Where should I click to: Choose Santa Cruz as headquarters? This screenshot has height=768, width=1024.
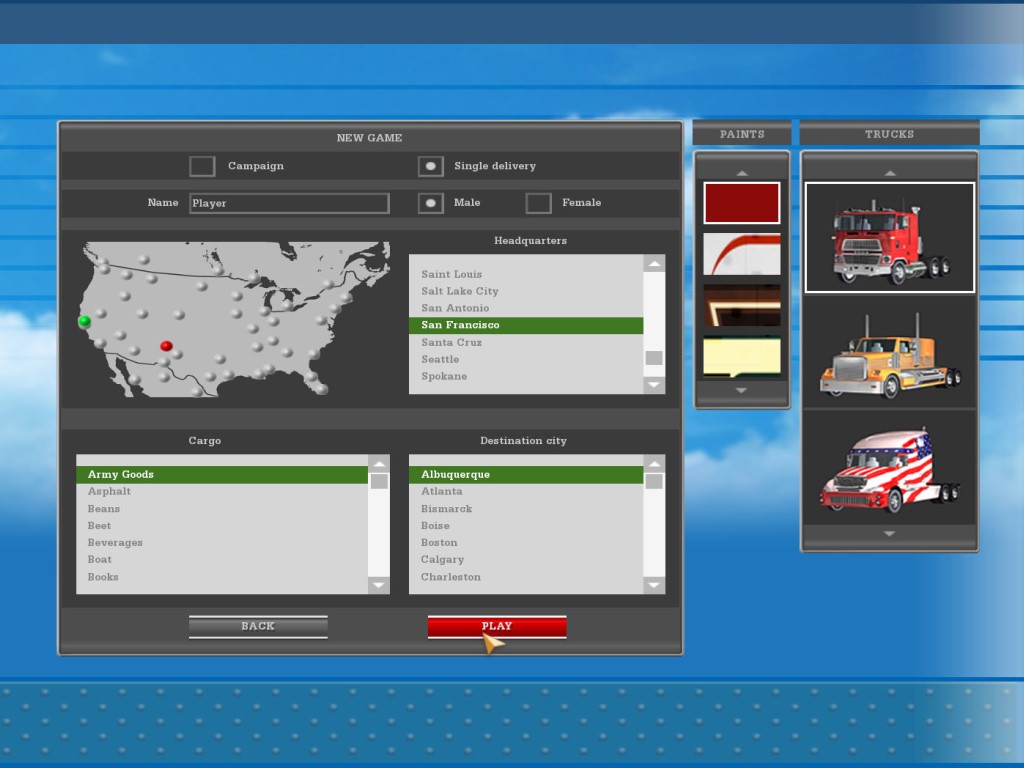526,342
